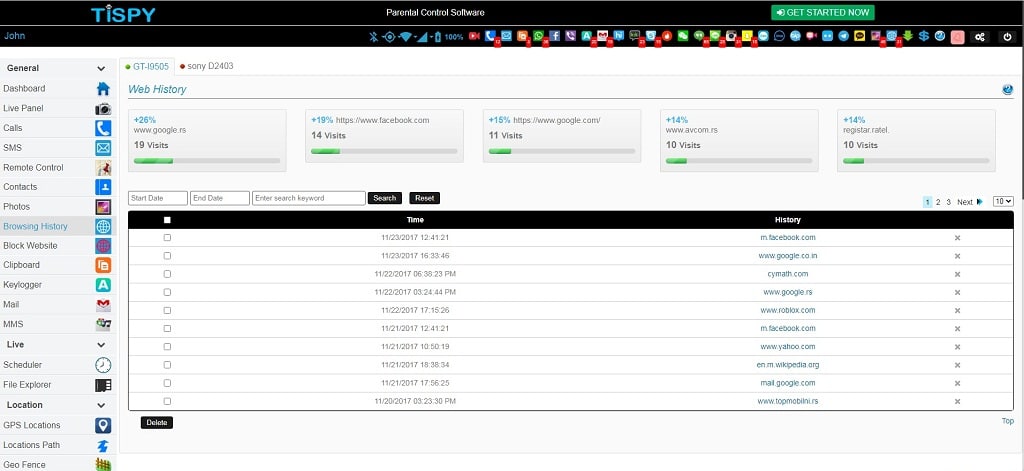Click the Skype icon in top bar

pyautogui.click(x=651, y=36)
